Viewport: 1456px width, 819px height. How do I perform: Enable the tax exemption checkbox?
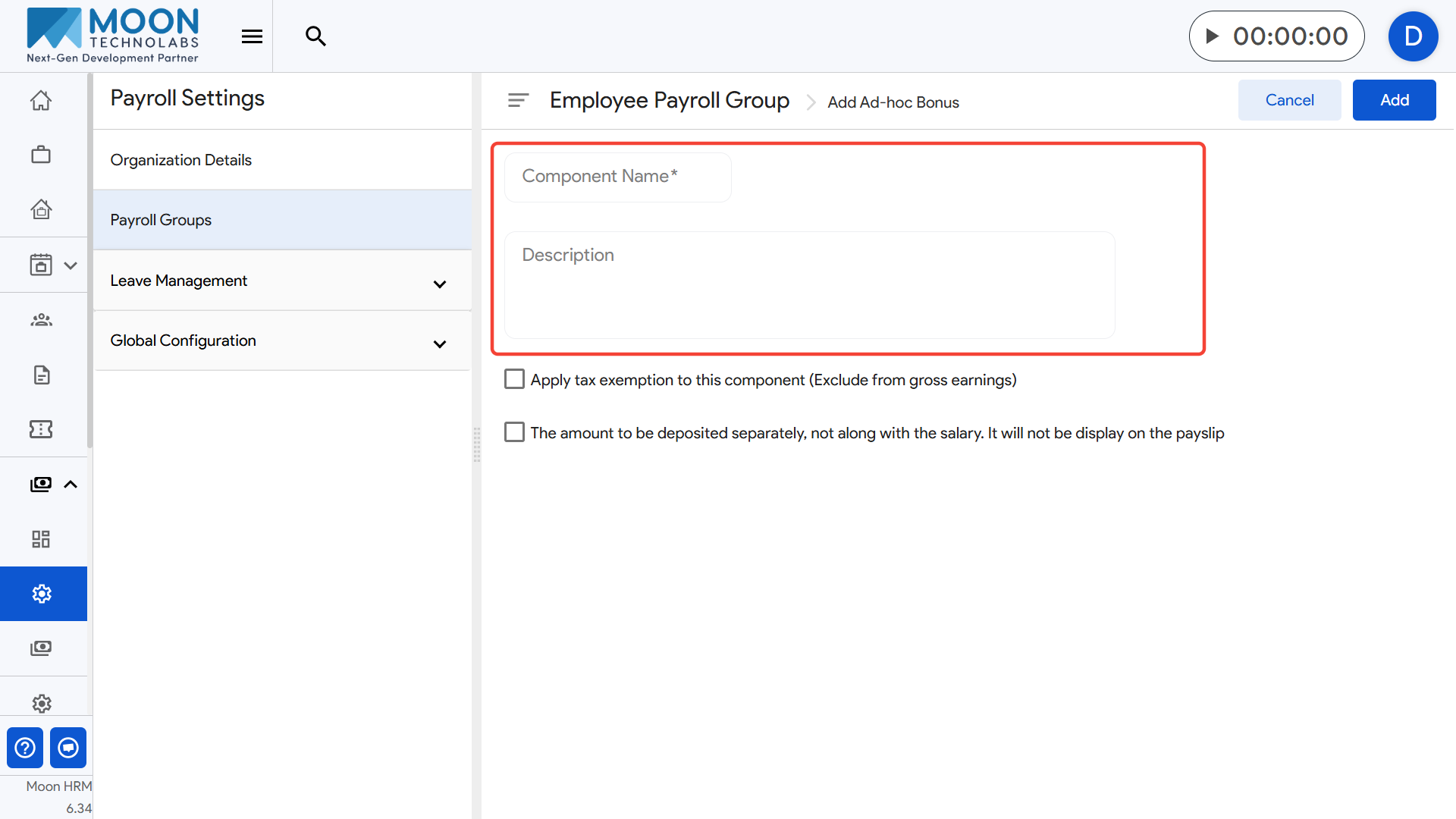pos(514,379)
